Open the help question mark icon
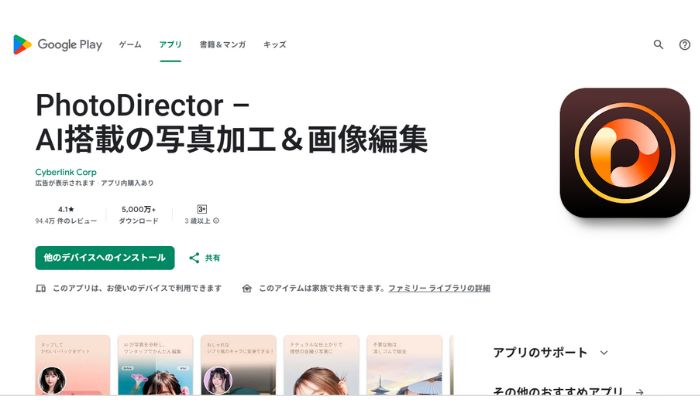The width and height of the screenshot is (700, 400). 684,44
